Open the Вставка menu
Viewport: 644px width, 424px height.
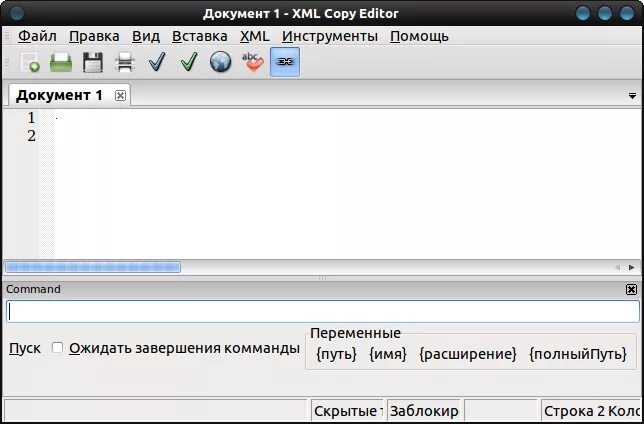tap(200, 36)
